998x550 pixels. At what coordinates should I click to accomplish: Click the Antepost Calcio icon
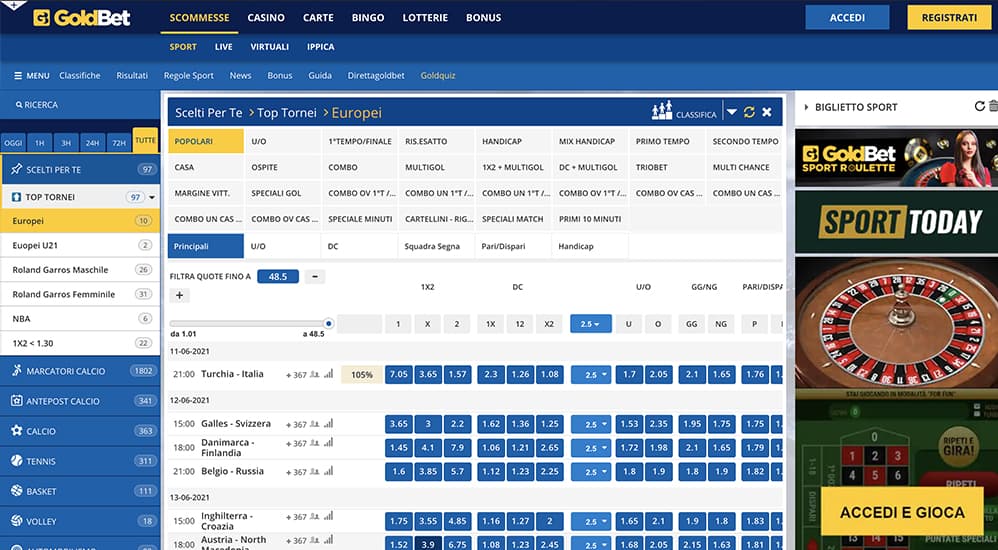pos(17,400)
